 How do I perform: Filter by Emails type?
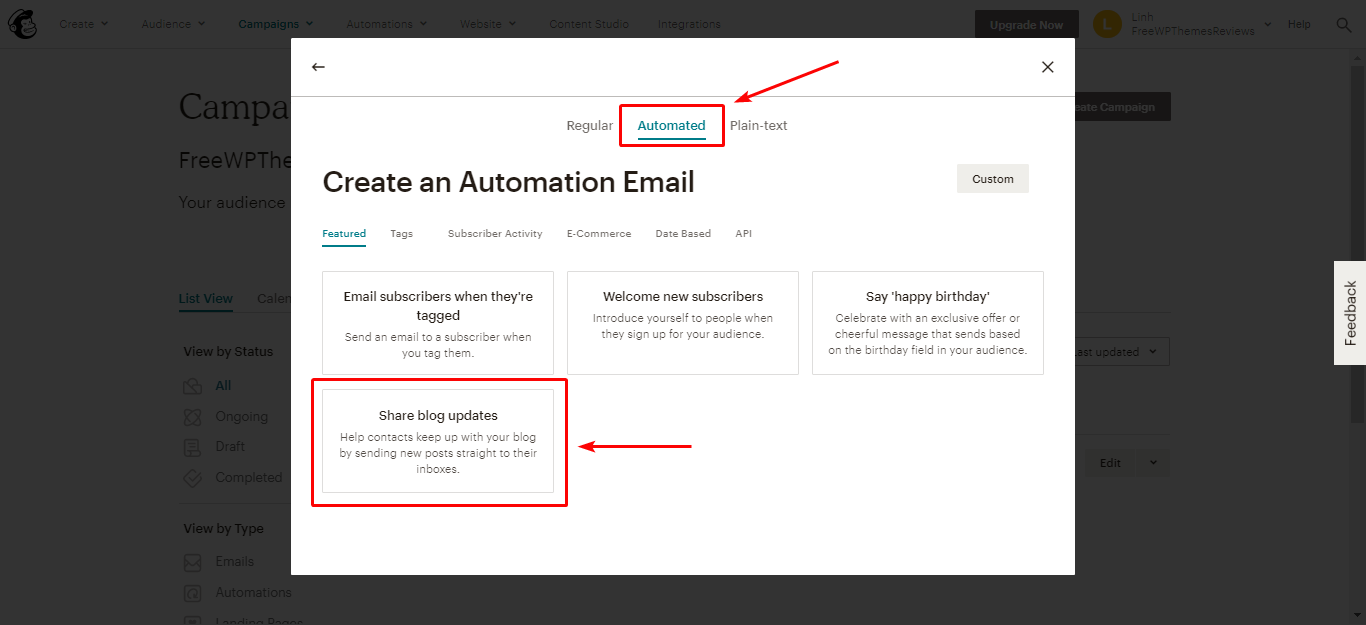click(x=235, y=562)
